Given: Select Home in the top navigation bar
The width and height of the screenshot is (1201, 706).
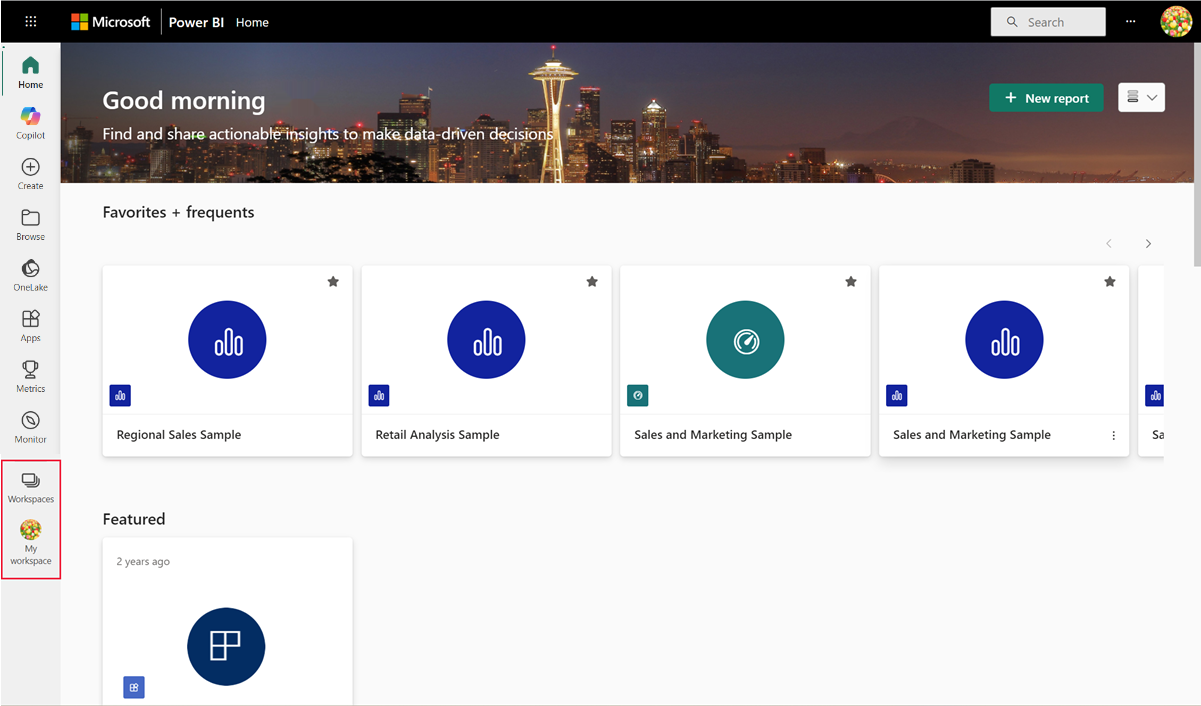Looking at the screenshot, I should pyautogui.click(x=252, y=21).
